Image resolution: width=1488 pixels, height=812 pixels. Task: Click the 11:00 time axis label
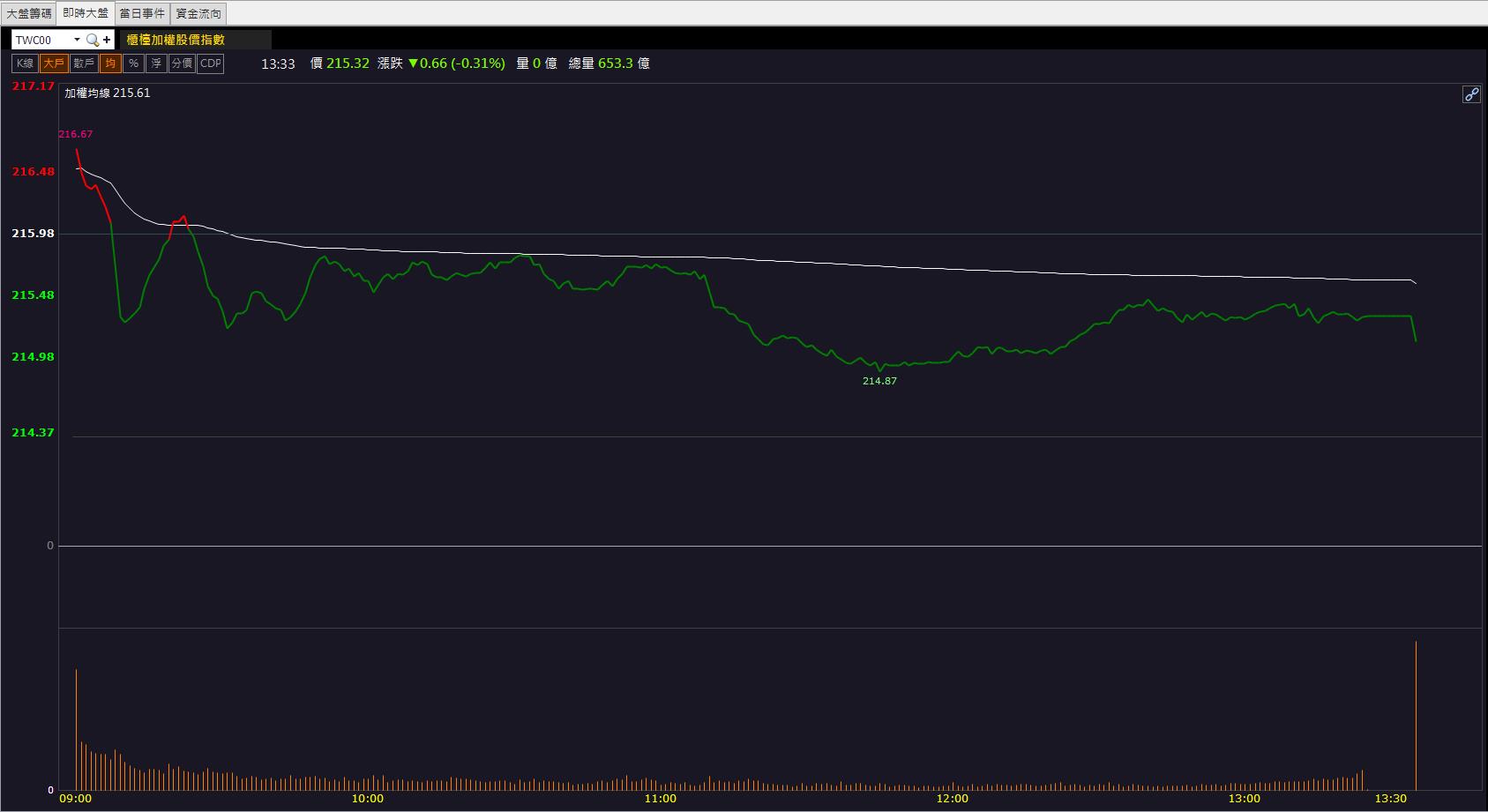tap(660, 799)
